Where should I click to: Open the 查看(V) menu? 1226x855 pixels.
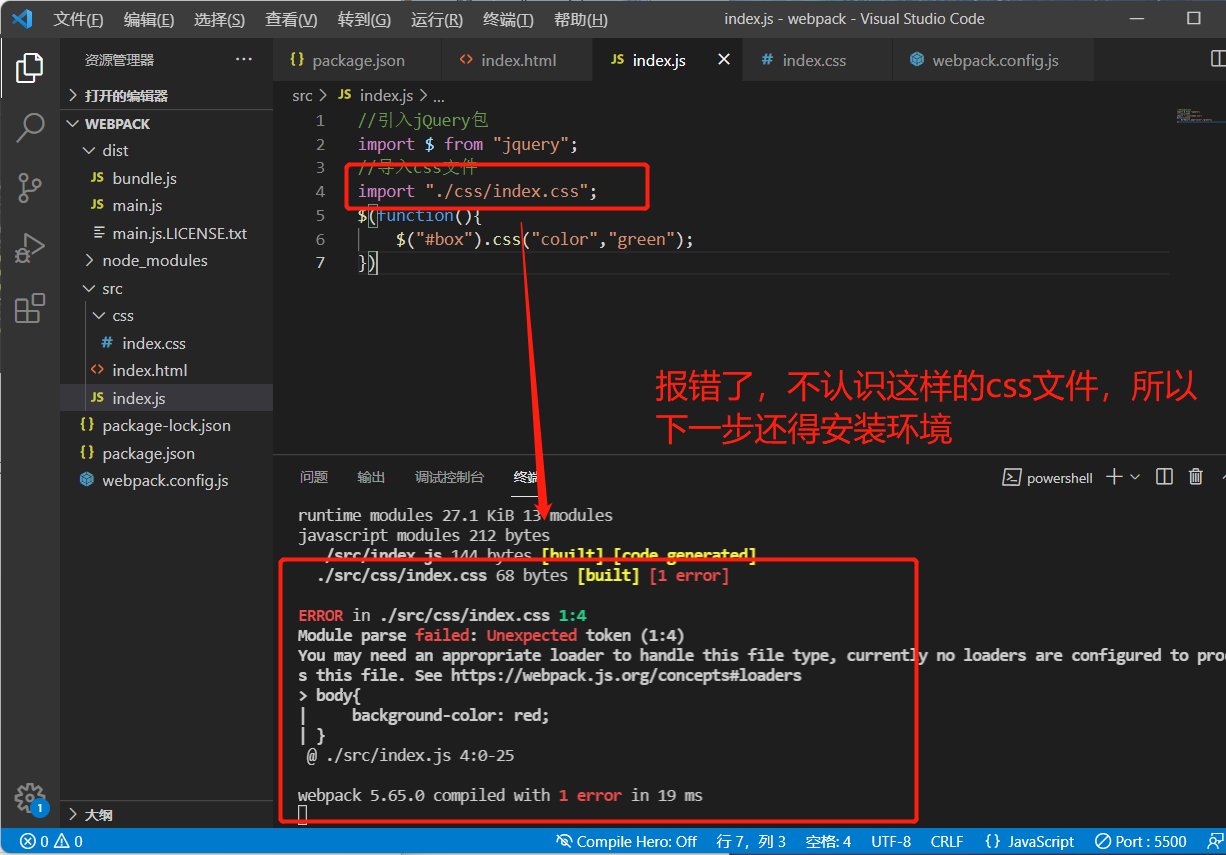pos(291,19)
